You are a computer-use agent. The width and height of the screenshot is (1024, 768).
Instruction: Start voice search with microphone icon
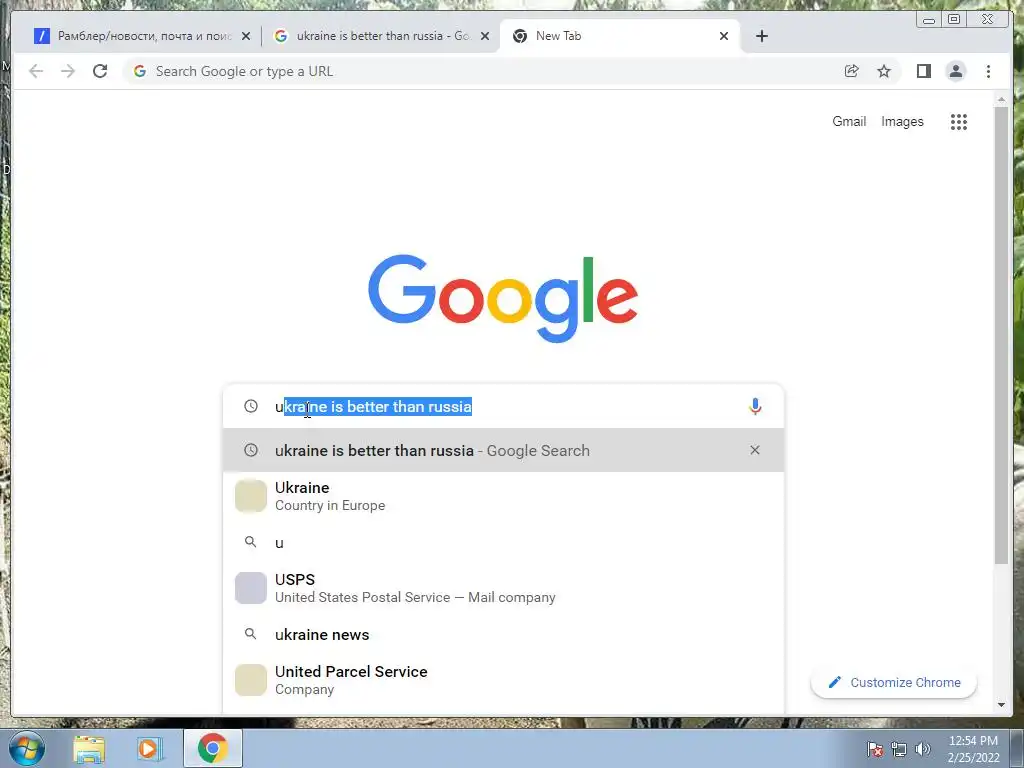pyautogui.click(x=755, y=406)
